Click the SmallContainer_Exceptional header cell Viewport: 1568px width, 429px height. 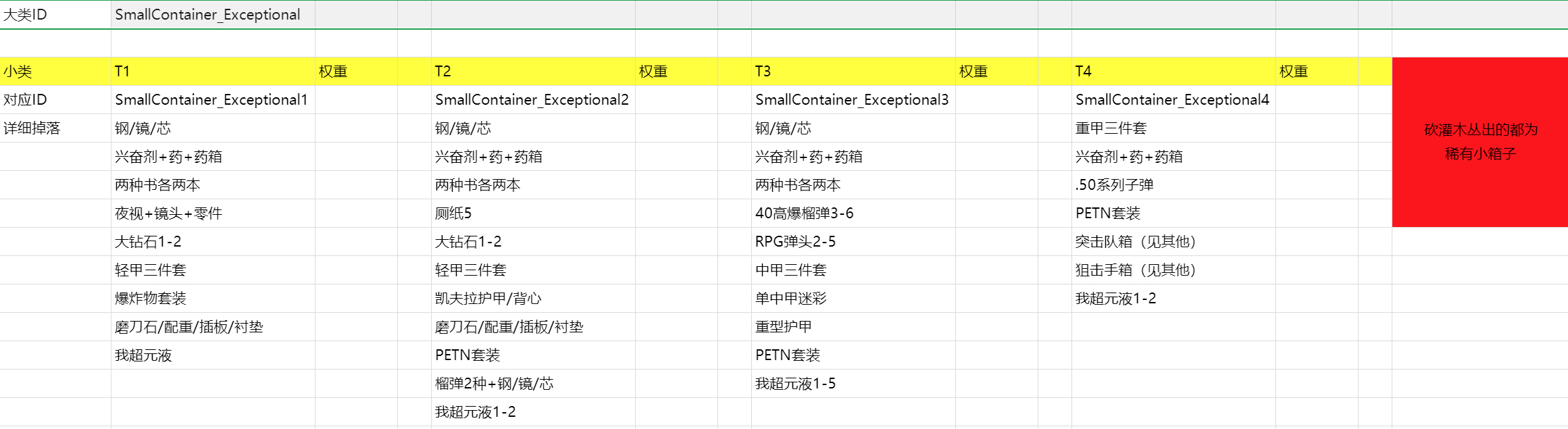click(213, 15)
